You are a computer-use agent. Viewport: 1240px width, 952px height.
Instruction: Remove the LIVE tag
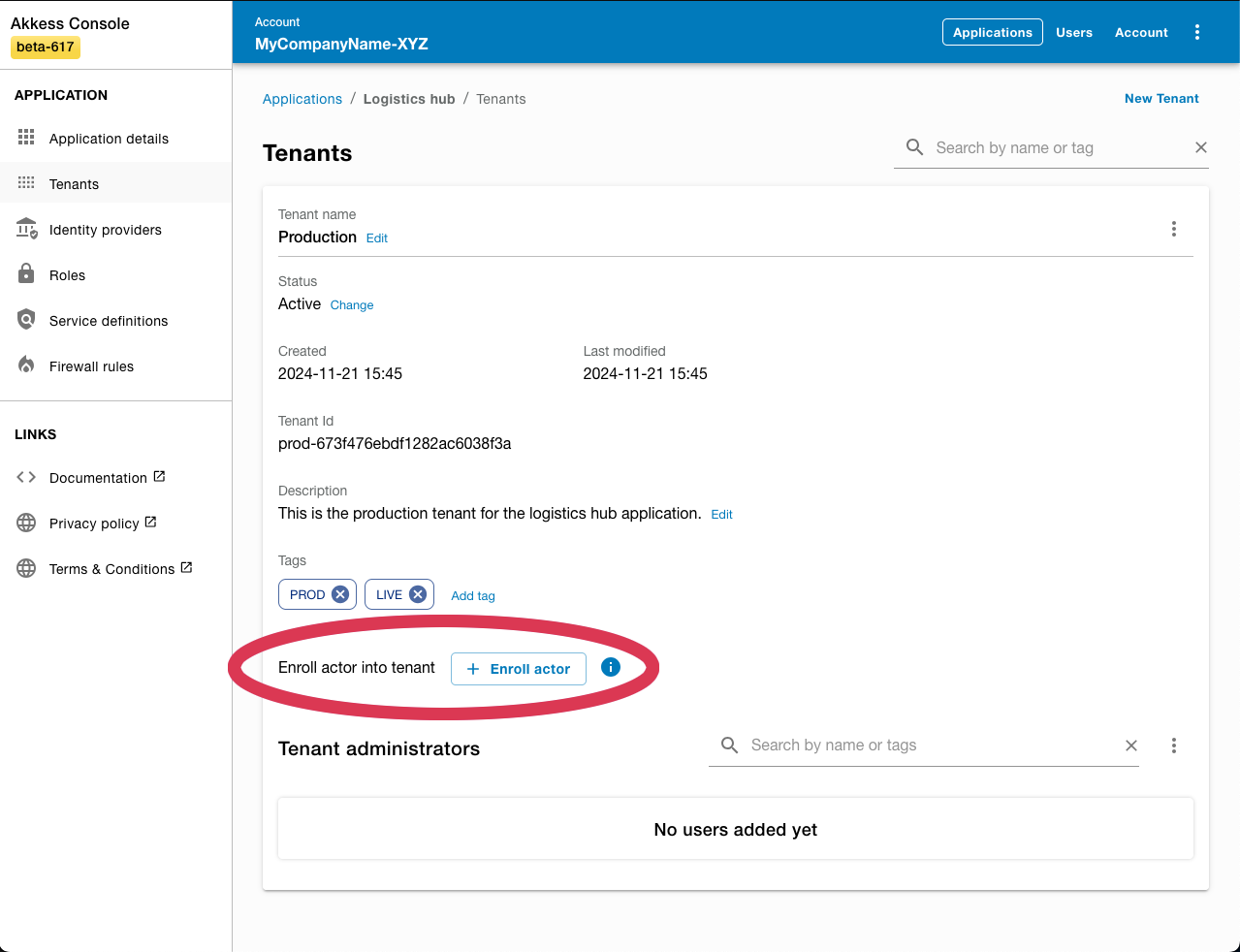[x=420, y=593]
